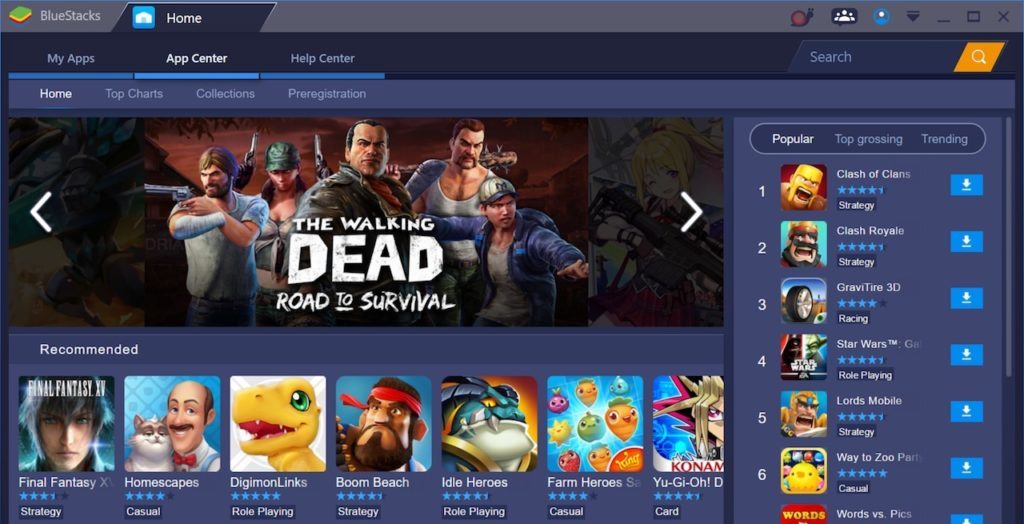Click the Clash Royale title text
This screenshot has height=524, width=1024.
pos(870,231)
